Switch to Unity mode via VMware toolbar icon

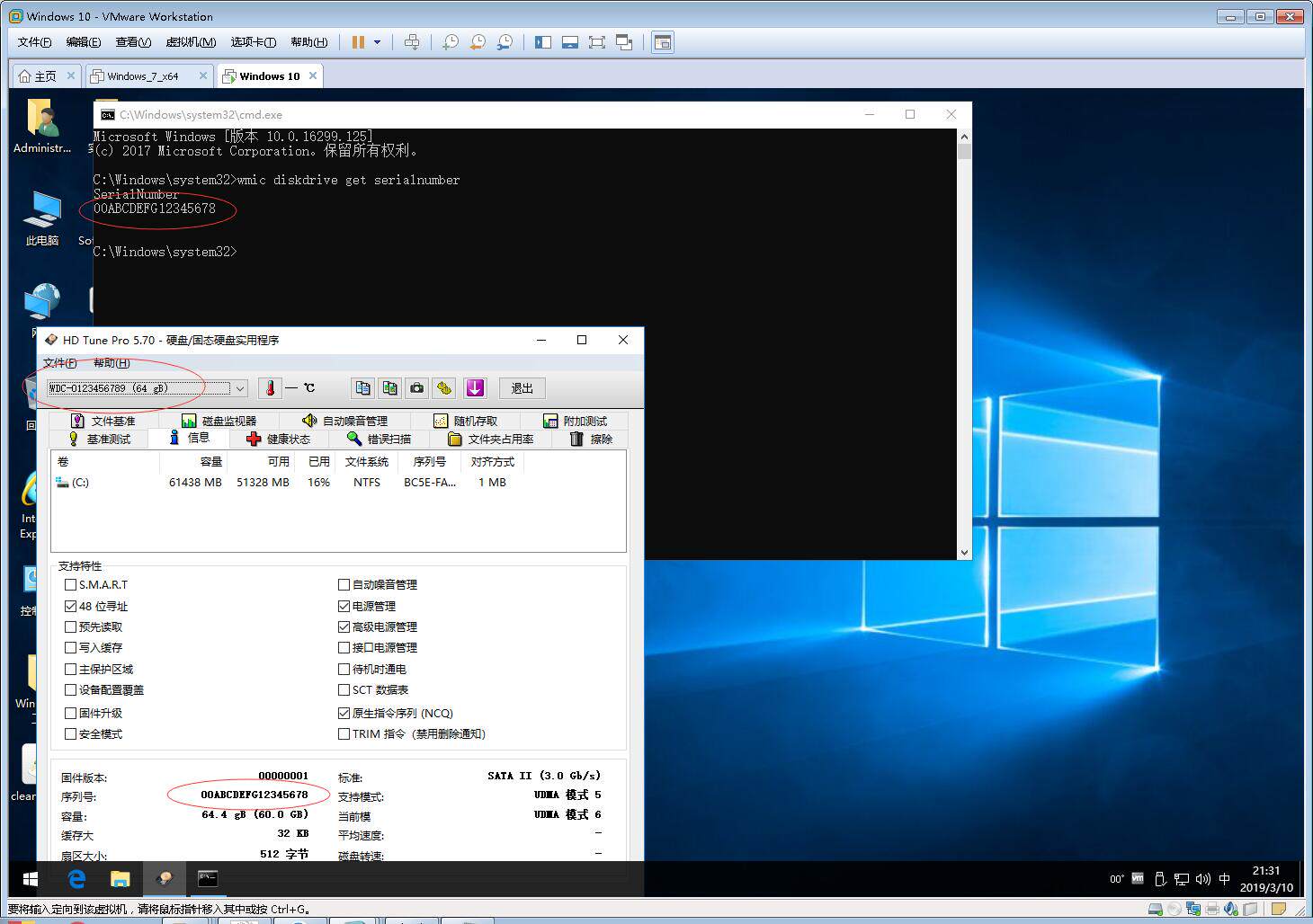624,42
